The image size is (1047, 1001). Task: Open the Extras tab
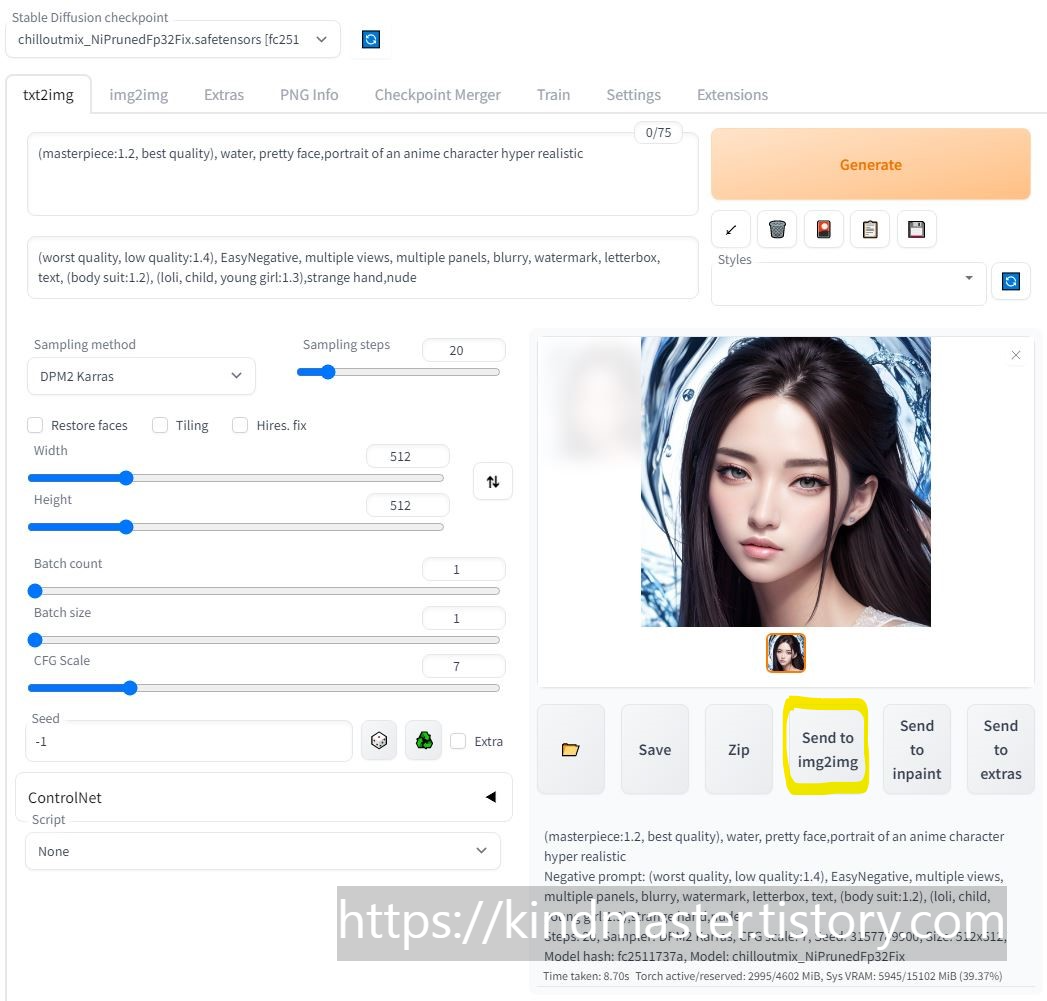[x=224, y=95]
